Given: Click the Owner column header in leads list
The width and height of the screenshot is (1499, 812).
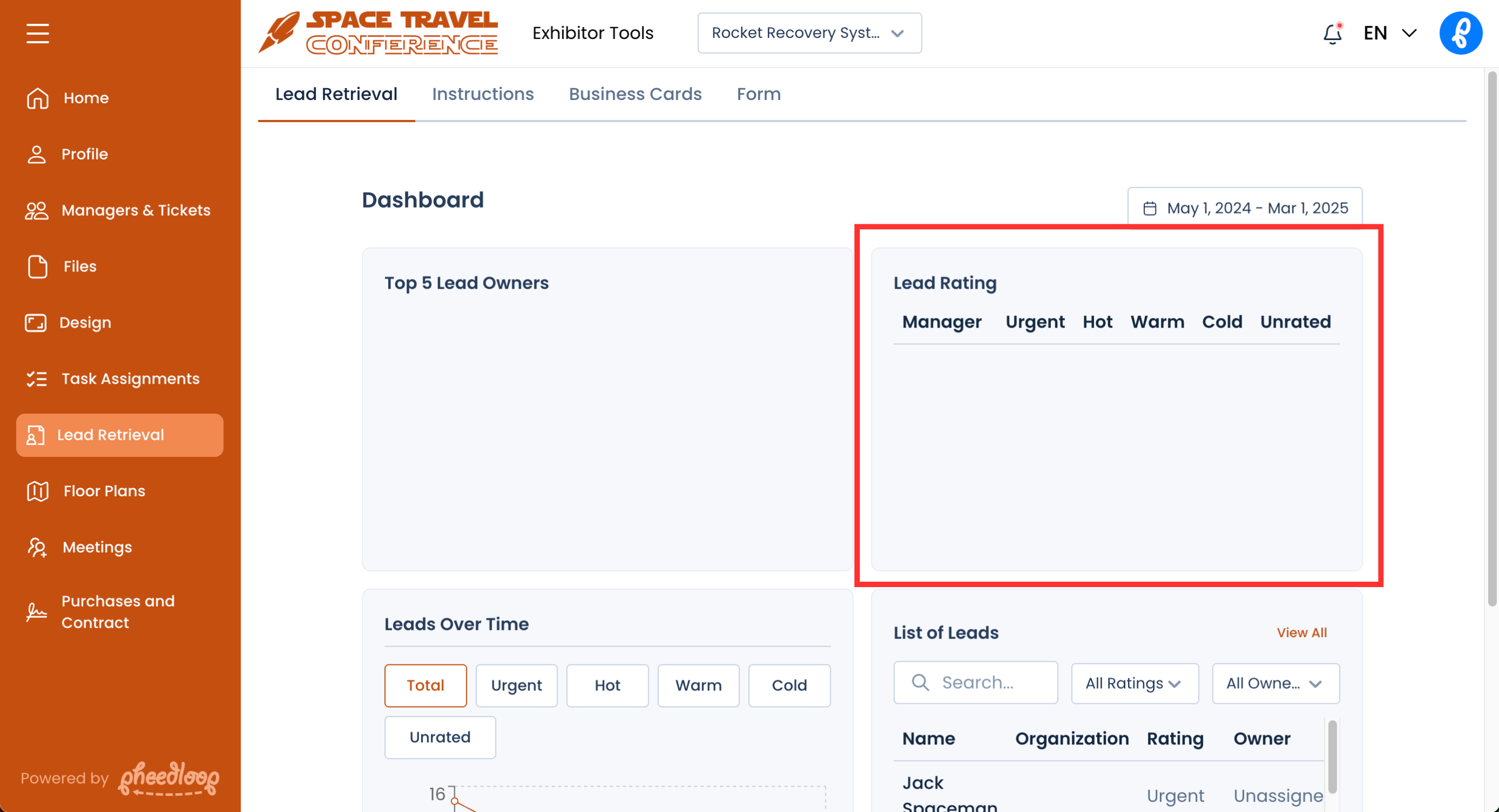Looking at the screenshot, I should tap(1262, 738).
